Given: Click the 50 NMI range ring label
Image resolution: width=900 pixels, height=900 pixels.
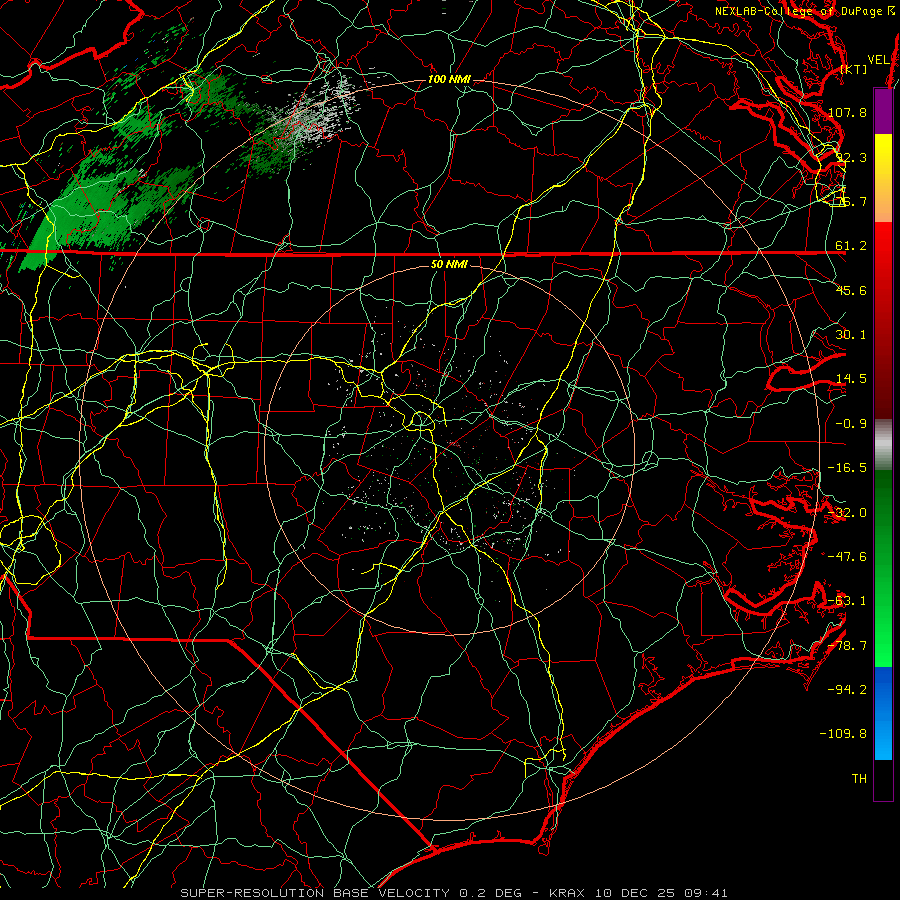Looking at the screenshot, I should point(449,264).
